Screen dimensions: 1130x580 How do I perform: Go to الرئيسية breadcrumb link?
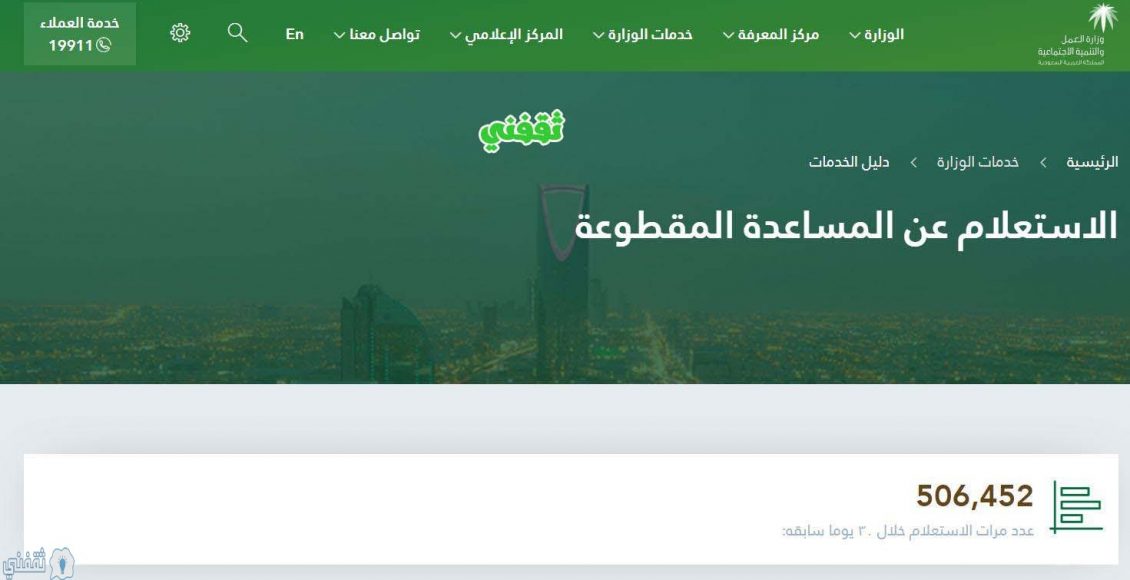pyautogui.click(x=1093, y=162)
